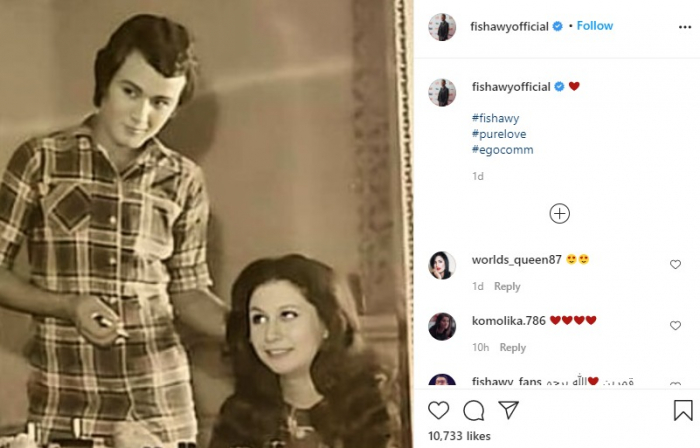
Task: Reply to worlds_queen87's comment
Action: pyautogui.click(x=507, y=286)
